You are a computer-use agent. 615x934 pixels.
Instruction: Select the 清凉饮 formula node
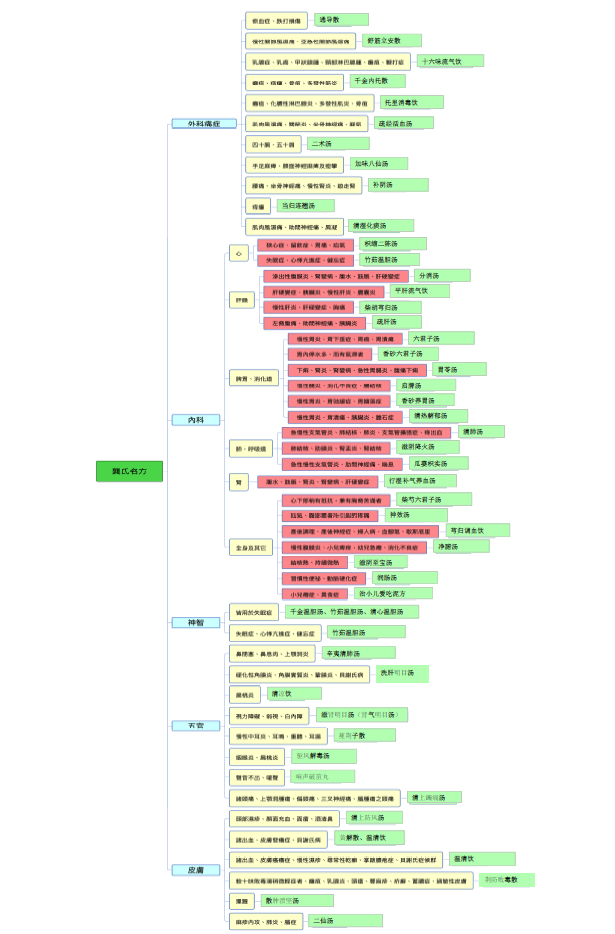click(x=294, y=693)
